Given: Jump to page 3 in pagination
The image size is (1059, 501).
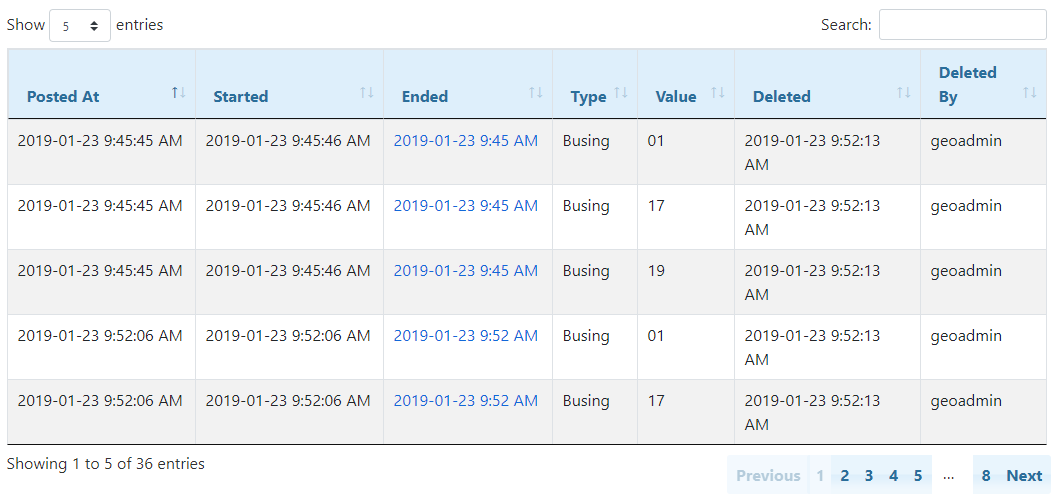Looking at the screenshot, I should tap(869, 476).
